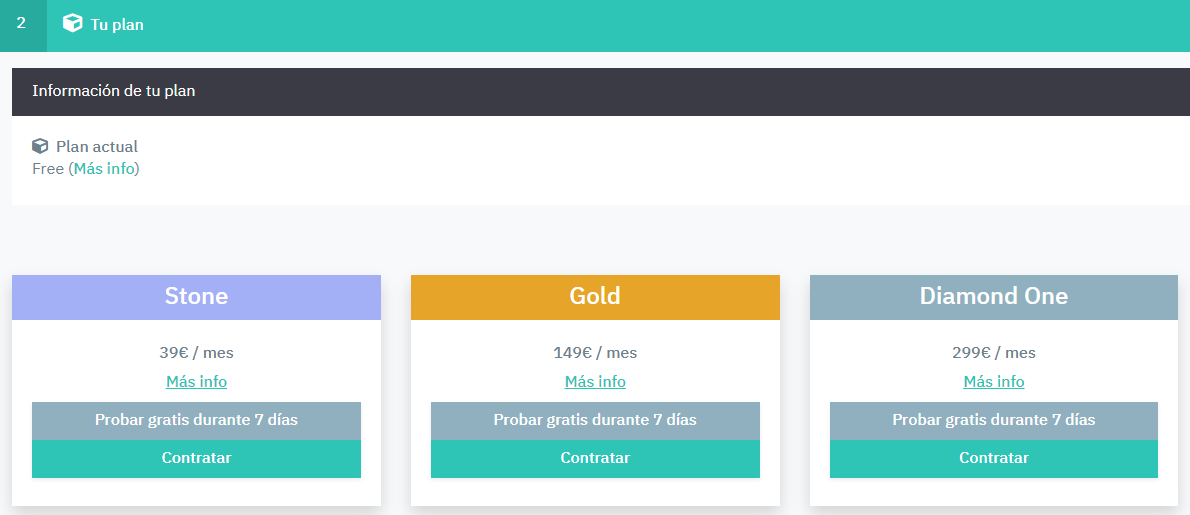The width and height of the screenshot is (1190, 515).
Task: Click the 299€ / mes price text
Action: pos(993,353)
